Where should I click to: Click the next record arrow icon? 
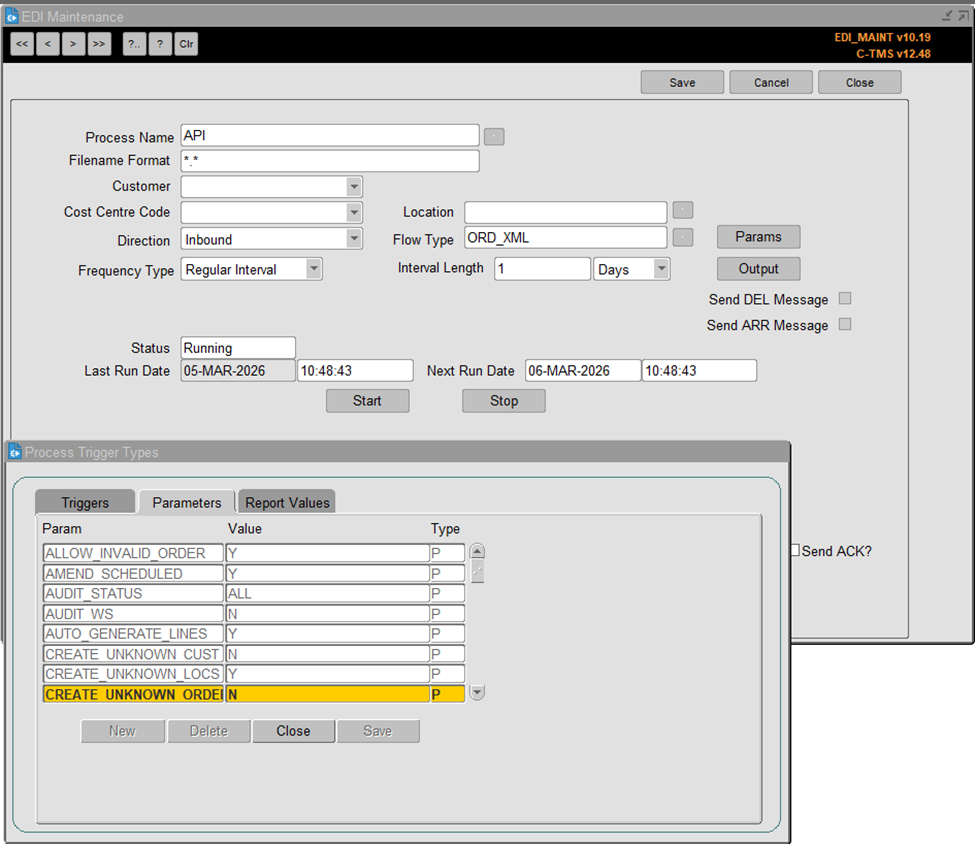click(72, 43)
